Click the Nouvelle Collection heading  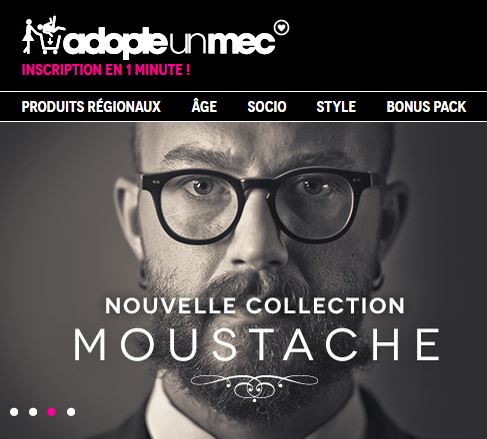click(255, 306)
